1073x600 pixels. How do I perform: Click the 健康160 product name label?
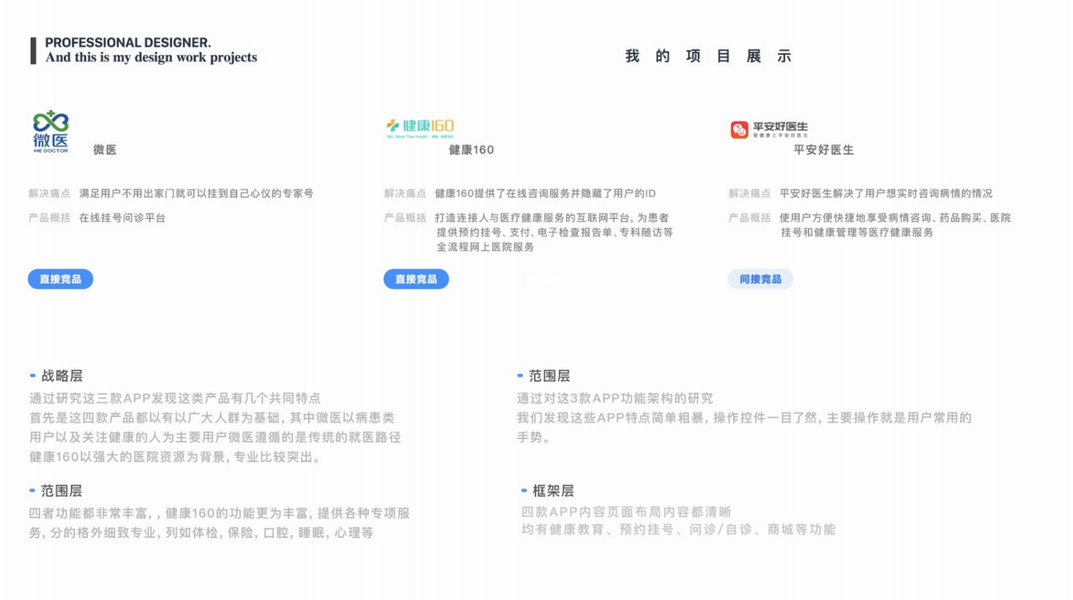tap(471, 150)
